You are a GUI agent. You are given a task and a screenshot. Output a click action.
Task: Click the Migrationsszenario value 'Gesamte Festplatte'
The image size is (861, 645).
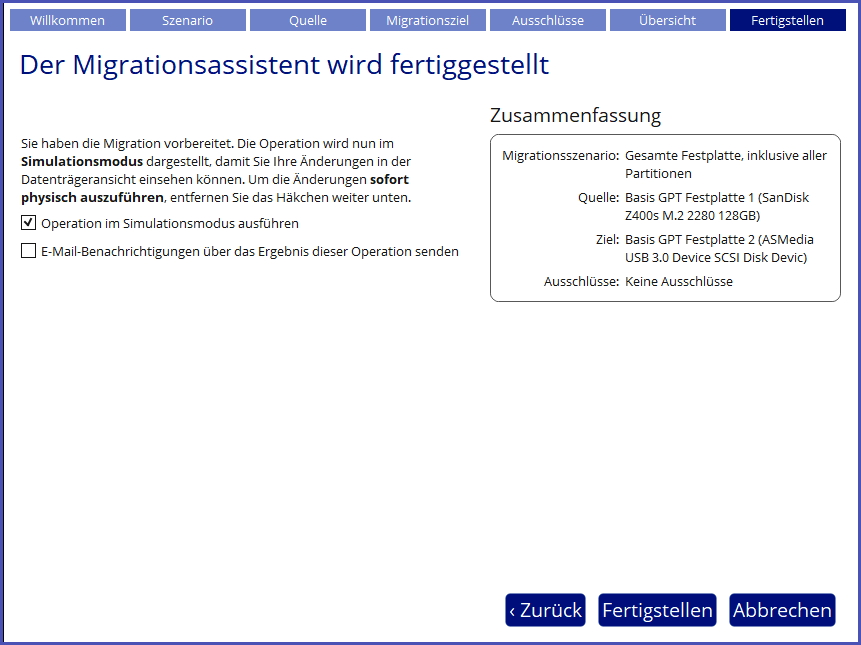pos(725,164)
